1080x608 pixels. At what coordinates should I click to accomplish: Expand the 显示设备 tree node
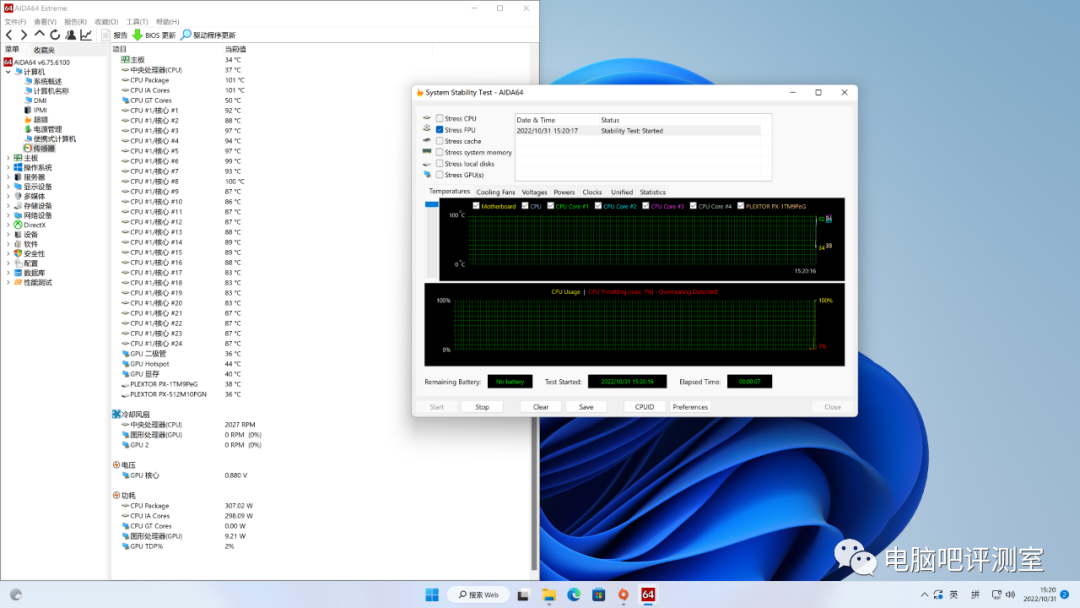[8, 187]
